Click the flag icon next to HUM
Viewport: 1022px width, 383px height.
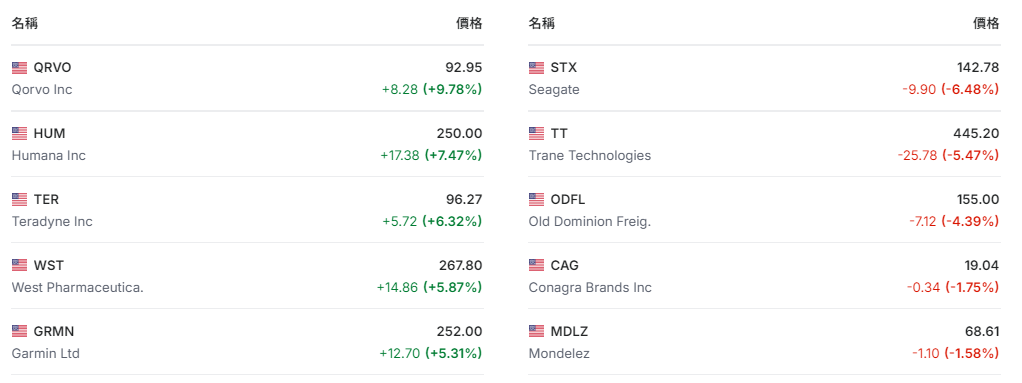[x=20, y=134]
